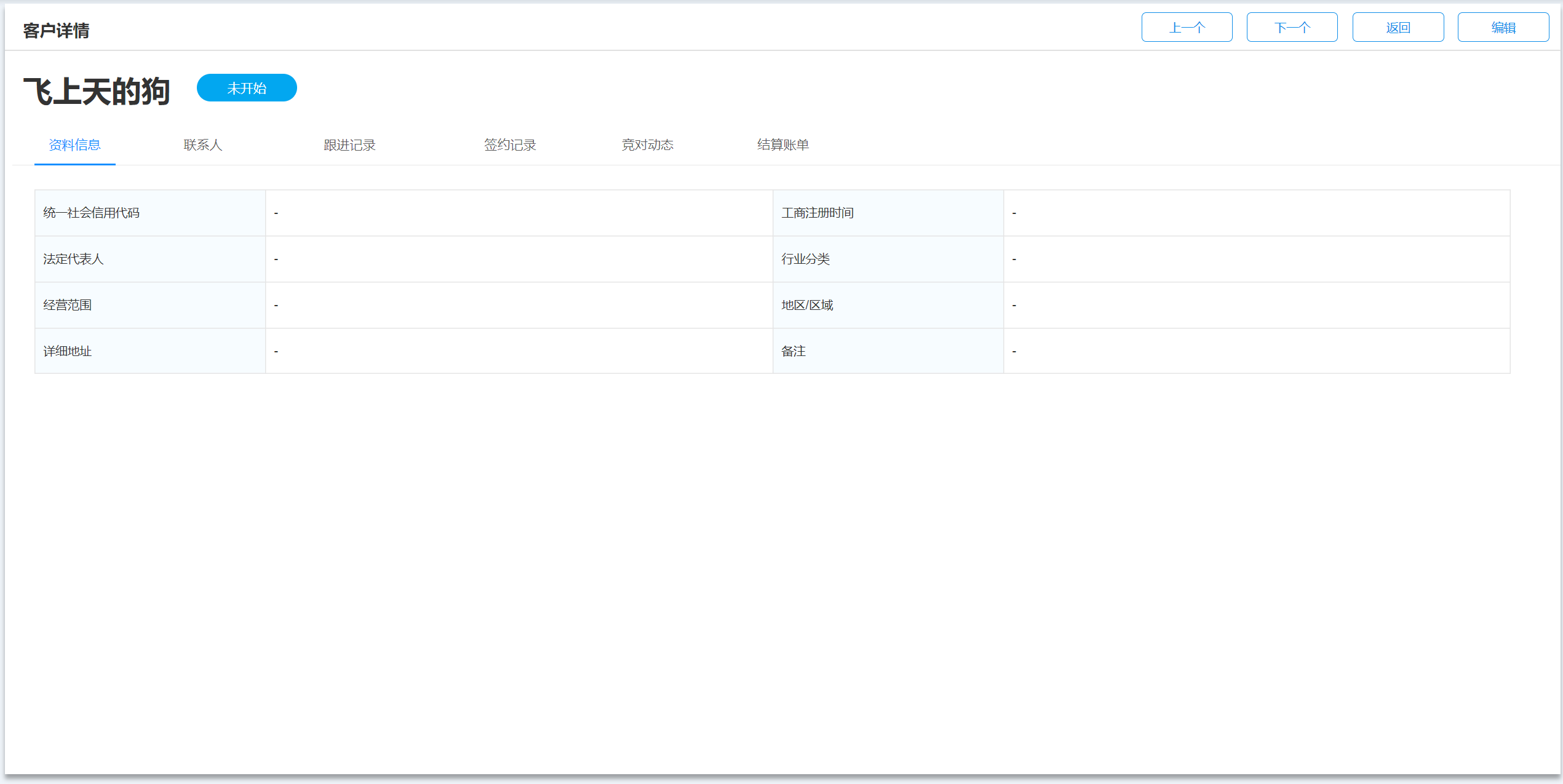Viewport: 1563px width, 784px height.
Task: Select the 结算账单 tab
Action: (782, 145)
